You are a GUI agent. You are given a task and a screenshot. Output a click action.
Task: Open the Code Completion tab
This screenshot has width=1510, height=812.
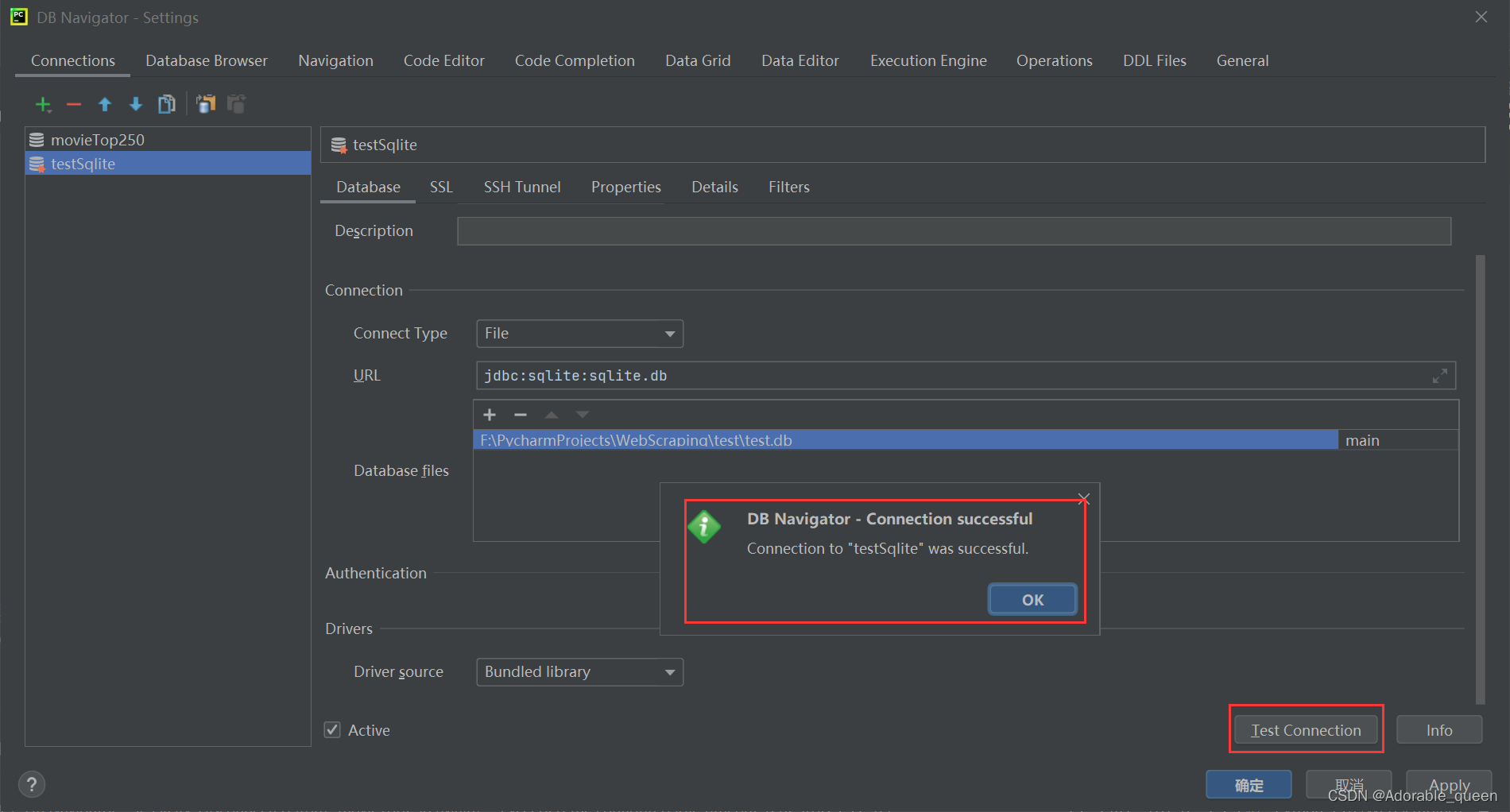tap(575, 60)
